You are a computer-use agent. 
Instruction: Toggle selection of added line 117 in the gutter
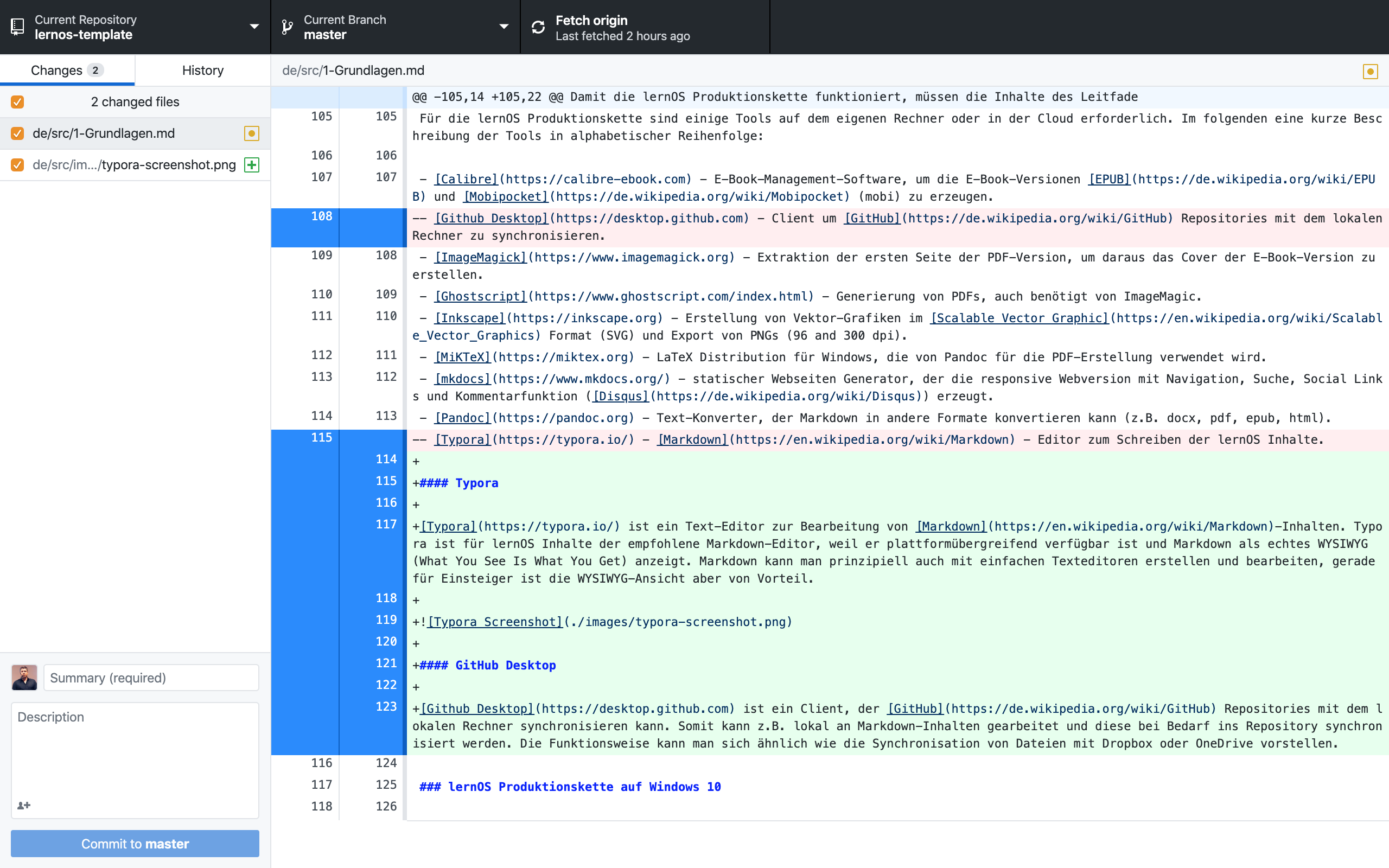coord(339,552)
